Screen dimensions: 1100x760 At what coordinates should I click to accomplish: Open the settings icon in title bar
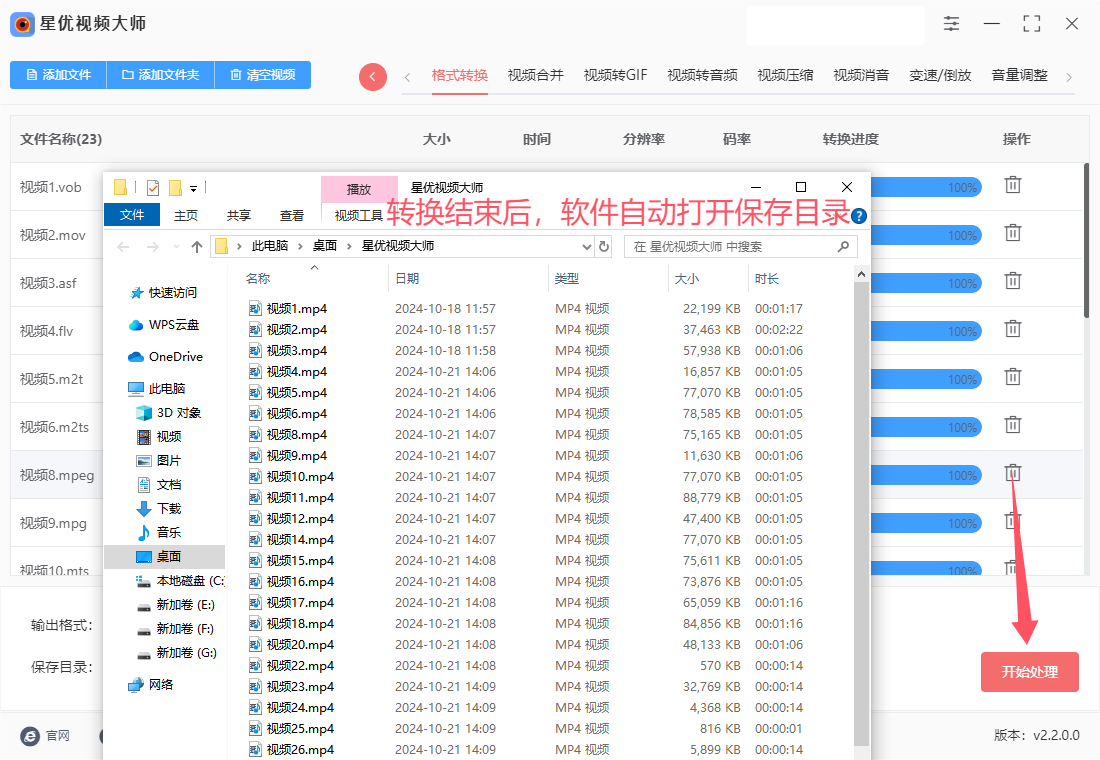(x=951, y=23)
